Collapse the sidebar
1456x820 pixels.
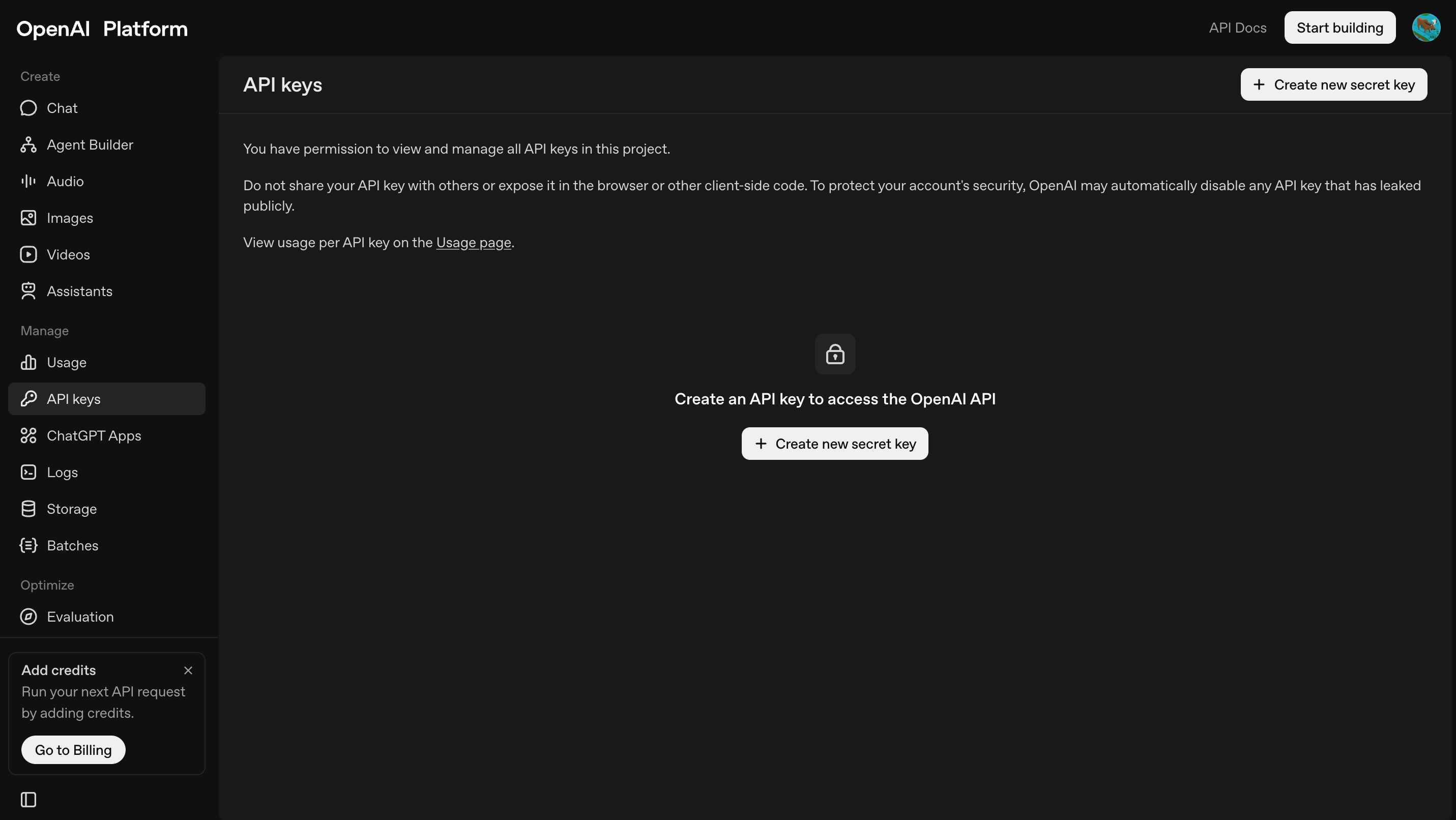click(x=27, y=799)
